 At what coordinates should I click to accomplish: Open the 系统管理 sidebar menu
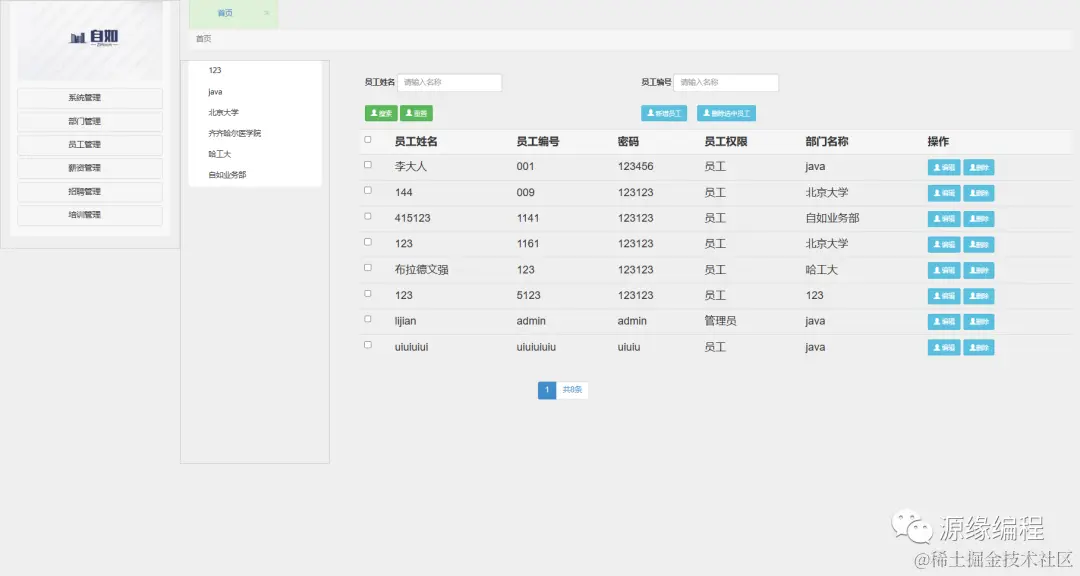coord(90,98)
